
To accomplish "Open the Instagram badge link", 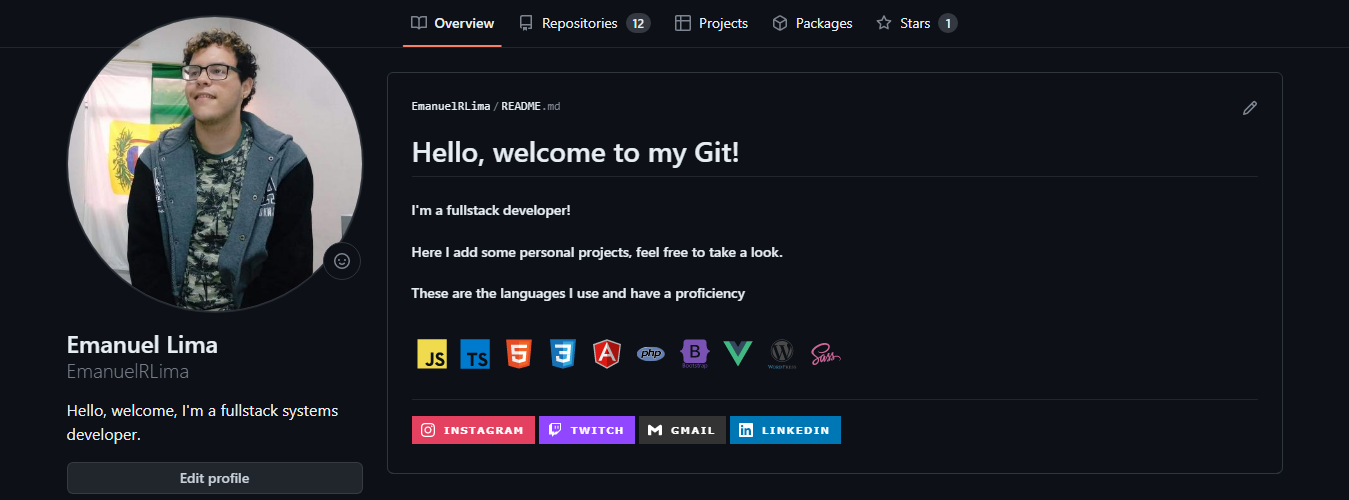I will (473, 430).
